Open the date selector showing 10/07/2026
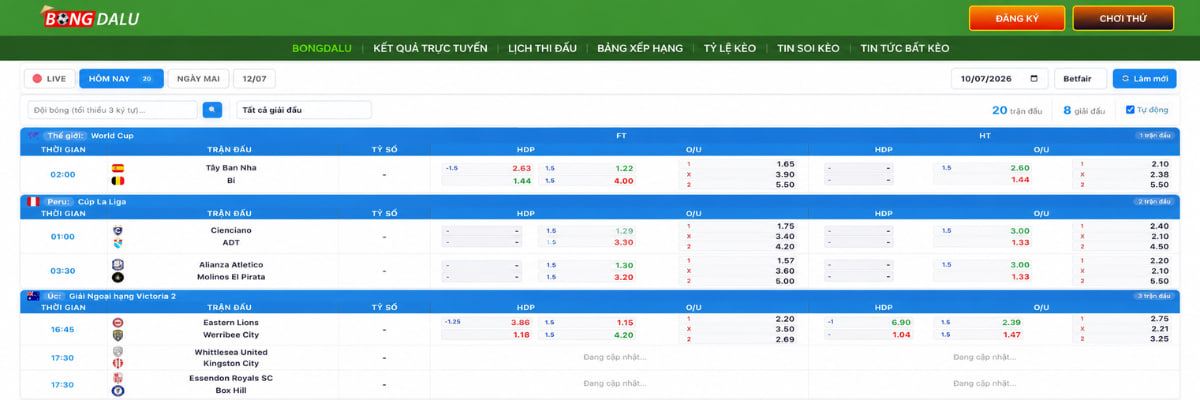This screenshot has width=1200, height=400. 1000,78
